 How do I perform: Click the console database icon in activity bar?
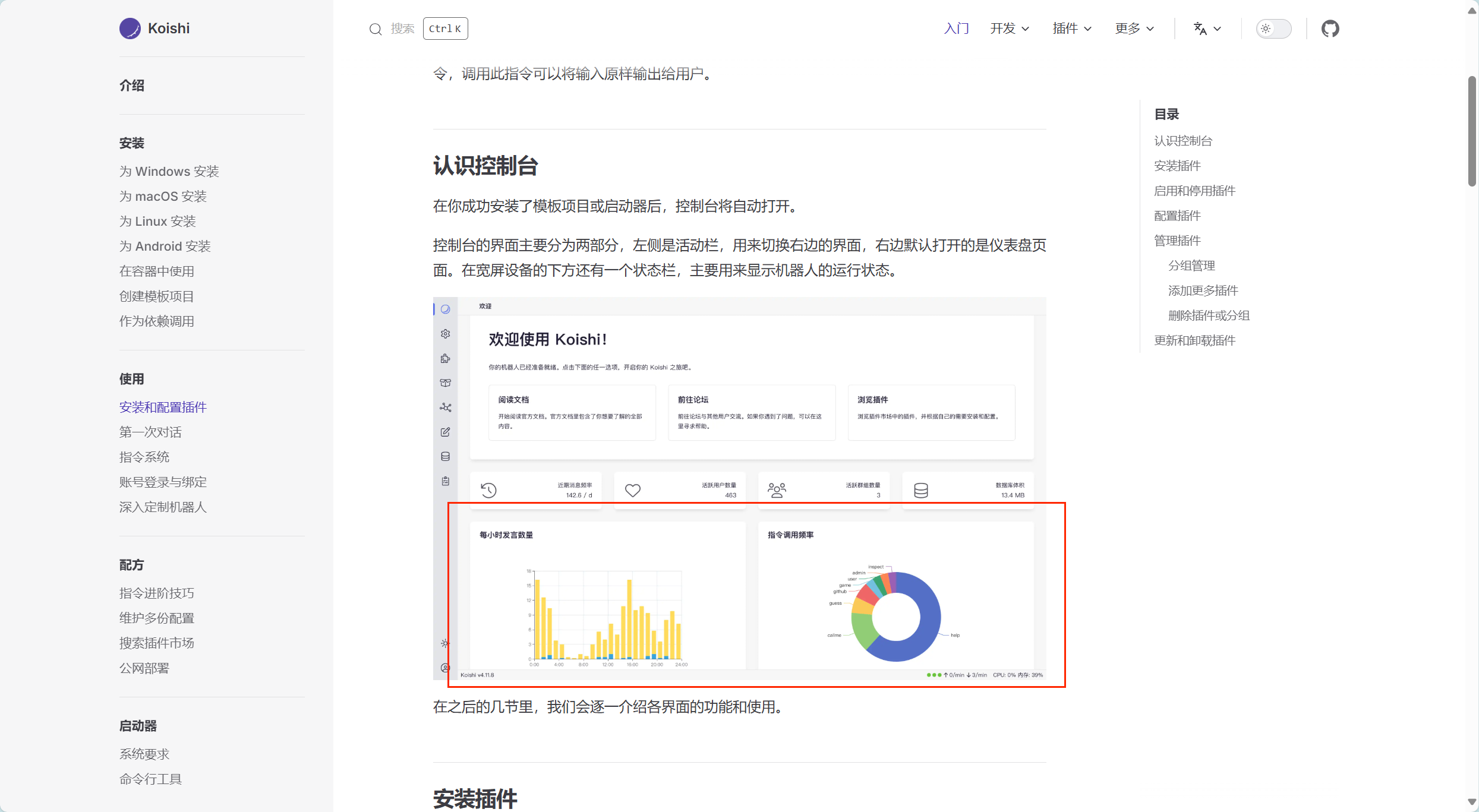coord(446,456)
